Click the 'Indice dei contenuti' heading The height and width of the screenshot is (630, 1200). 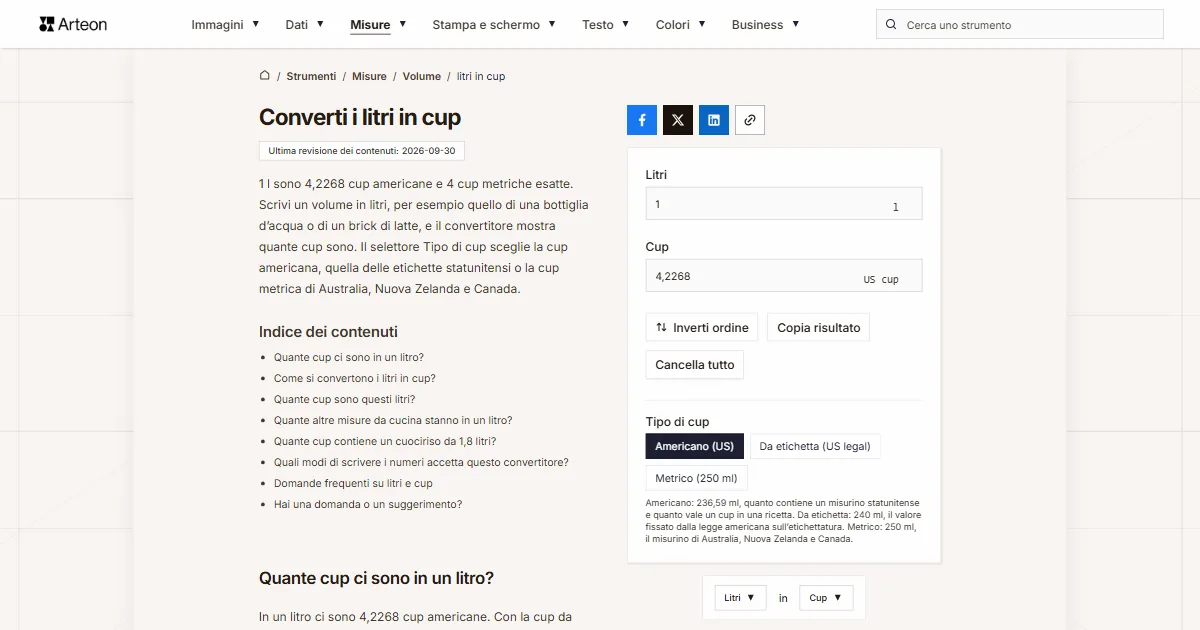pyautogui.click(x=328, y=332)
